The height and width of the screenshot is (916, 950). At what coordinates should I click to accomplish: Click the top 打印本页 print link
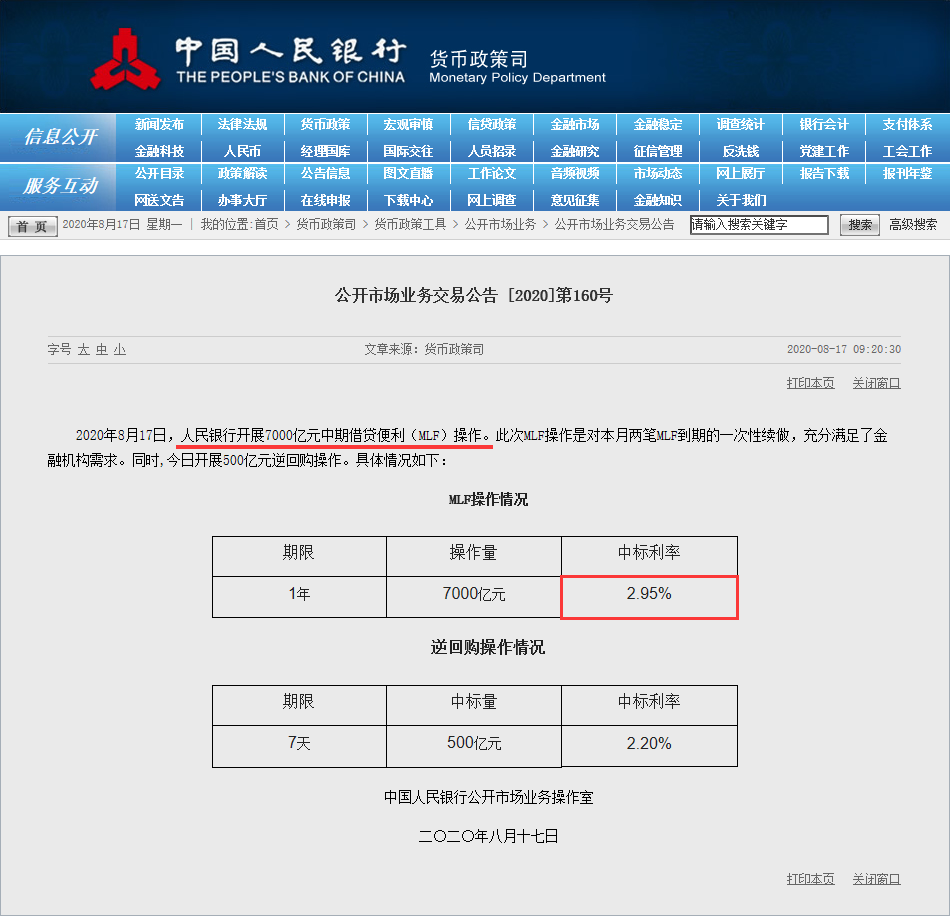[810, 383]
